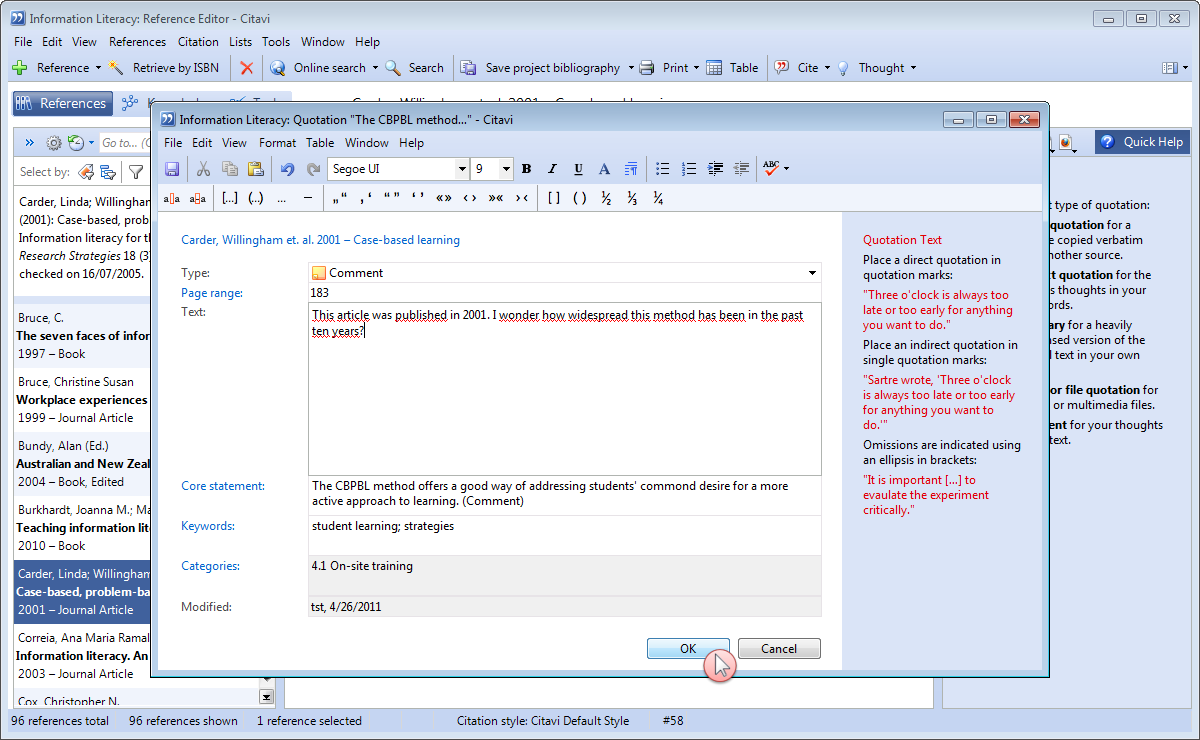Toggle italic formatting
Viewport: 1200px width, 740px height.
[553, 169]
